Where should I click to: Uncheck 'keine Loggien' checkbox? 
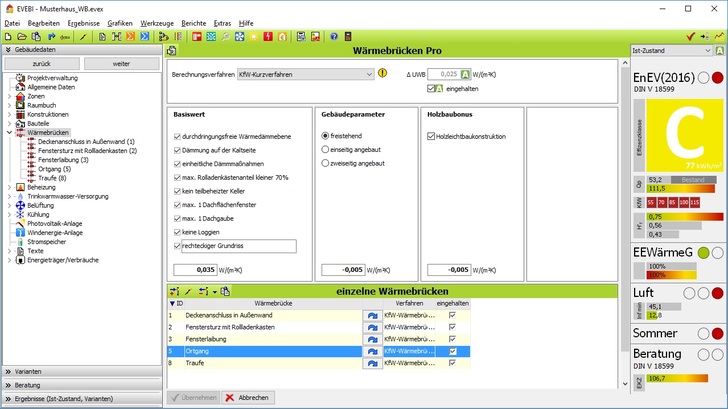(178, 231)
